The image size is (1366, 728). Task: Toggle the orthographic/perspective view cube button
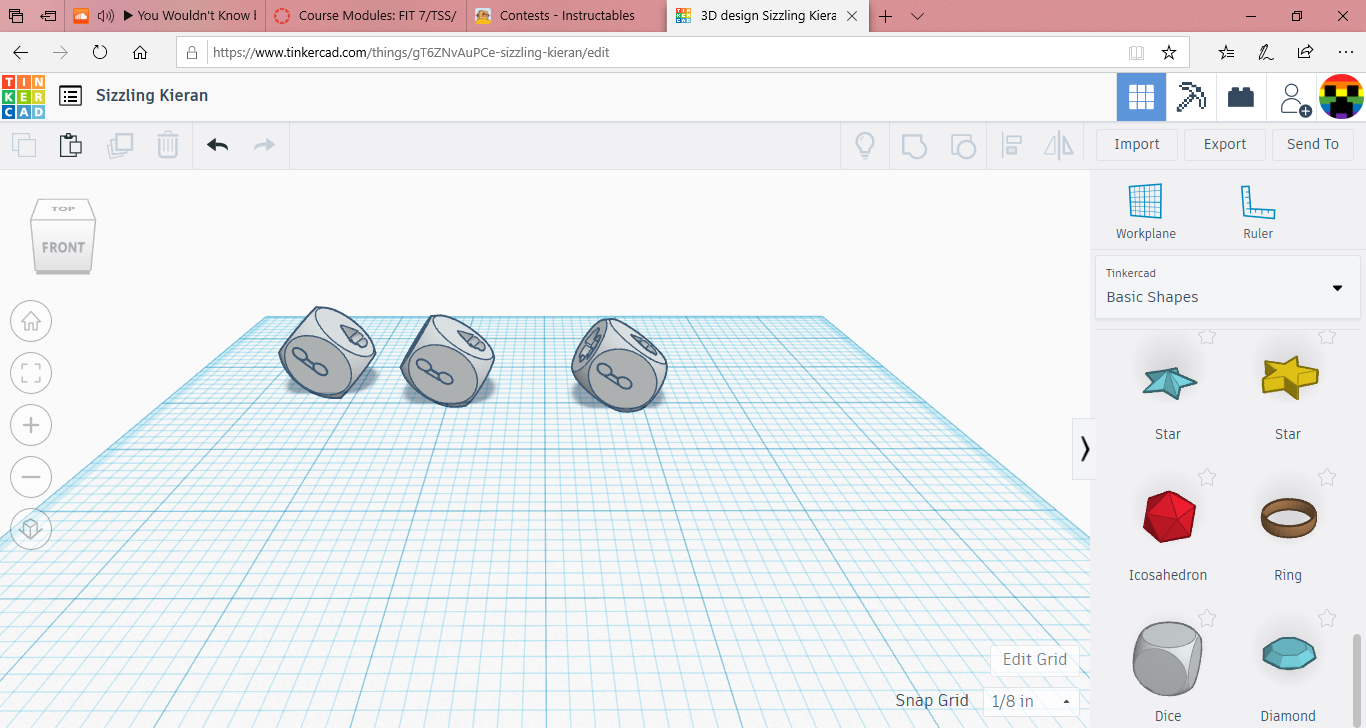tap(31, 528)
